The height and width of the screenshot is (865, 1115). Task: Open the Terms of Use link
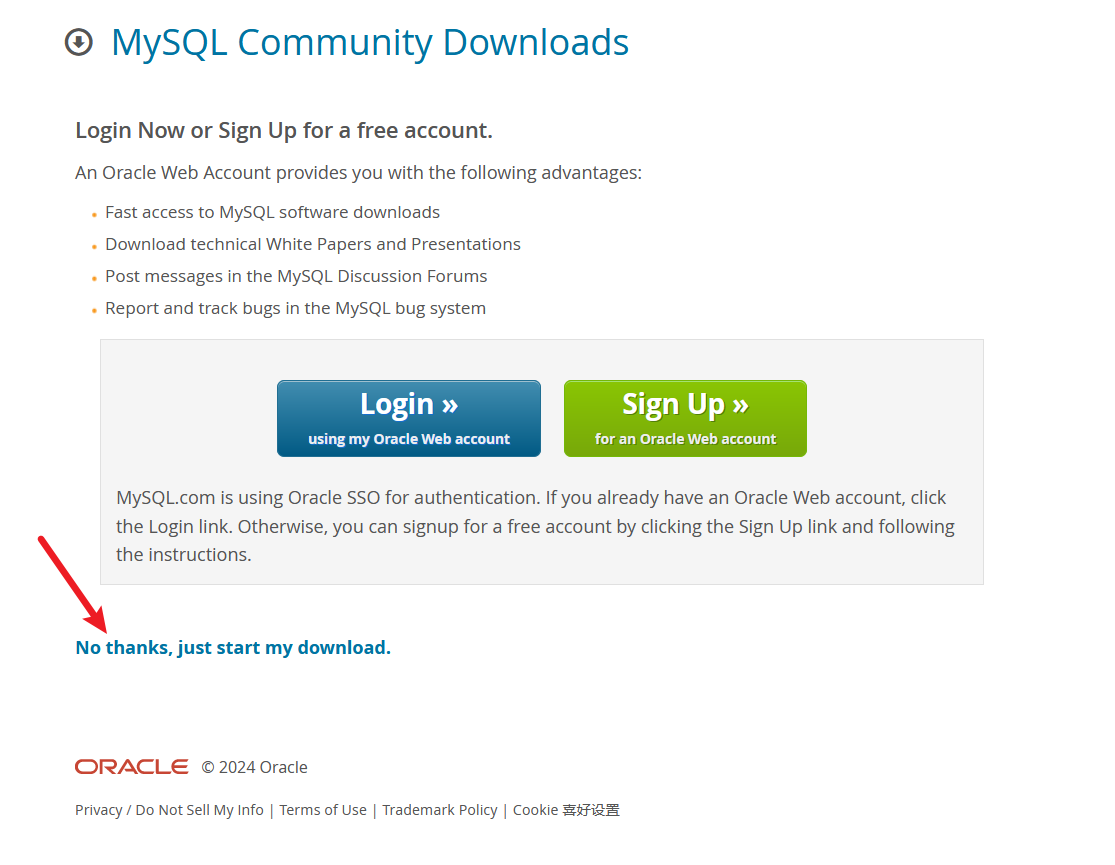(323, 810)
